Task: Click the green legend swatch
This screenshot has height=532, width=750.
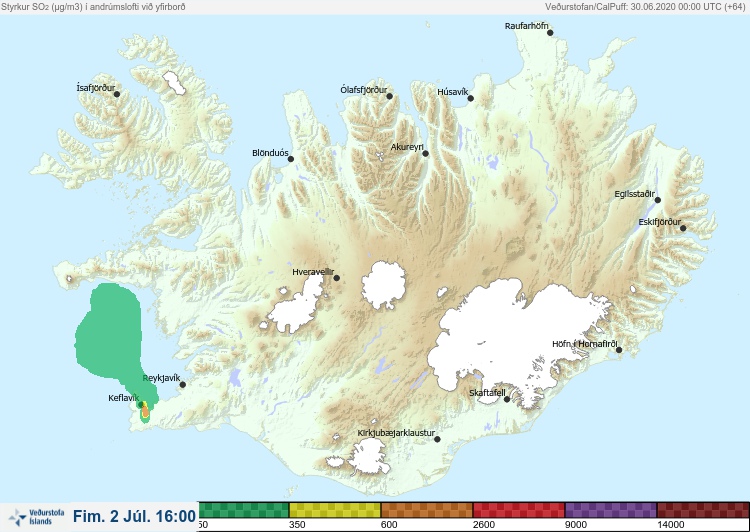Action: 243,510
